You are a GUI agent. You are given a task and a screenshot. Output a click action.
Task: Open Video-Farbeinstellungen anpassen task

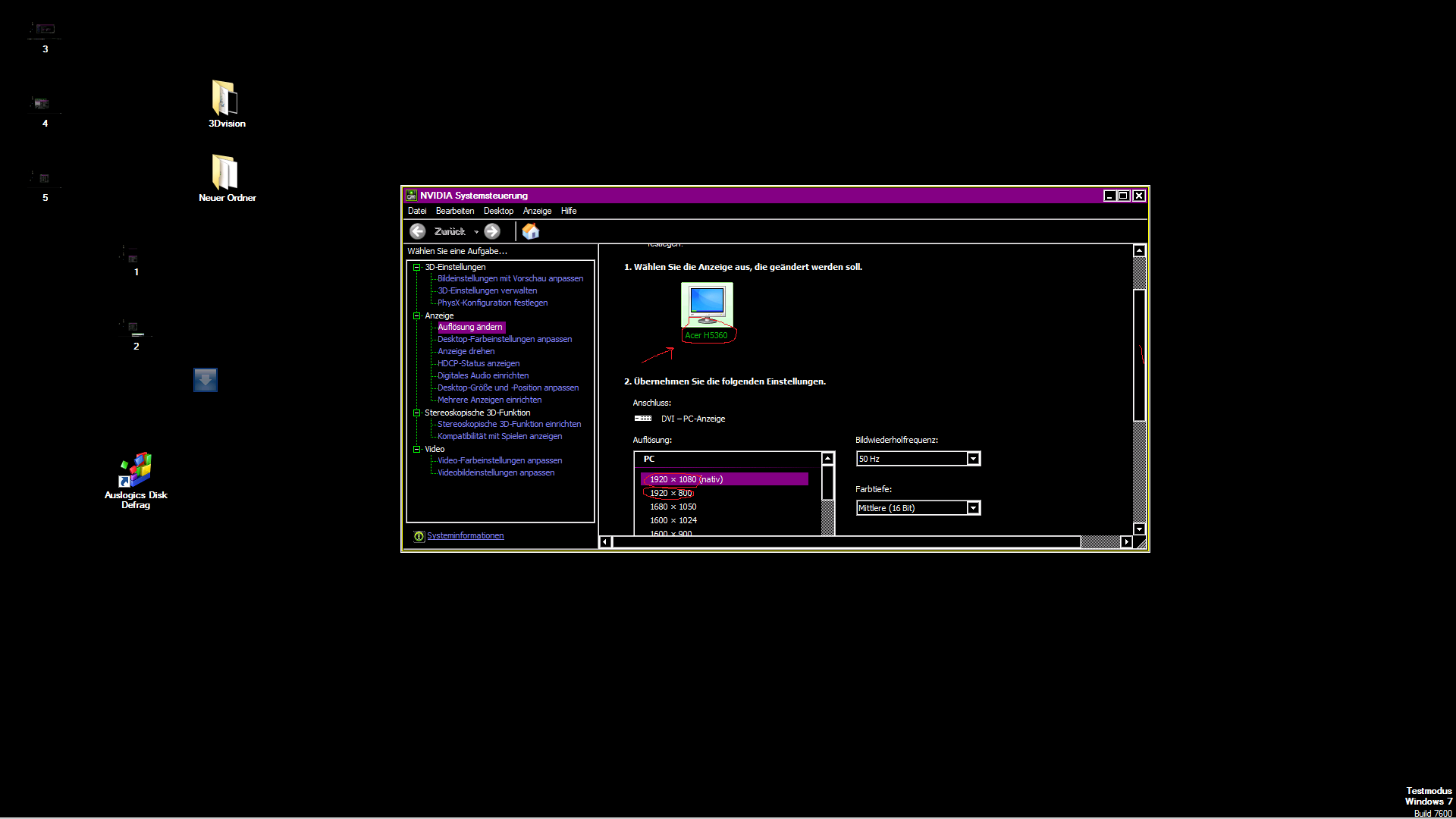coord(500,461)
